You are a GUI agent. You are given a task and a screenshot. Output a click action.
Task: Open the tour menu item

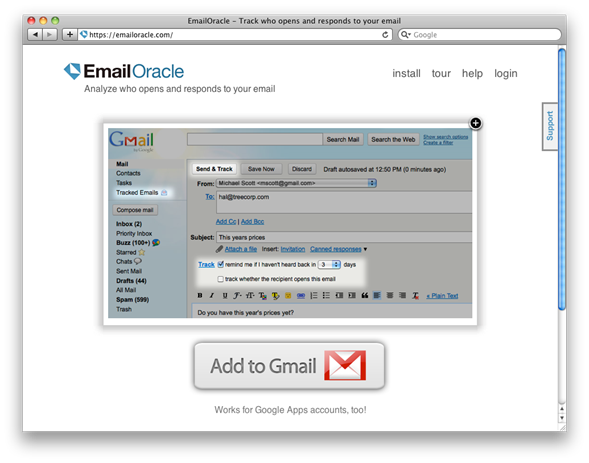pyautogui.click(x=441, y=73)
